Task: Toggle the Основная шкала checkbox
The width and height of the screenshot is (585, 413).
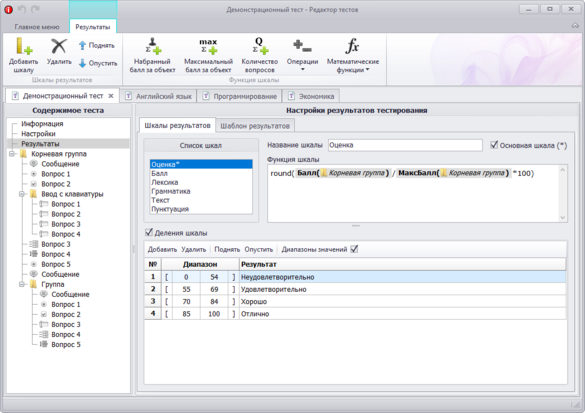Action: click(494, 145)
